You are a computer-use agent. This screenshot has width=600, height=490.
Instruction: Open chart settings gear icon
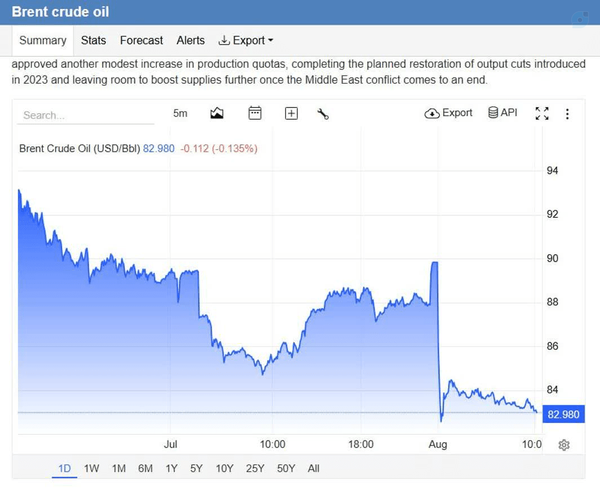564,445
